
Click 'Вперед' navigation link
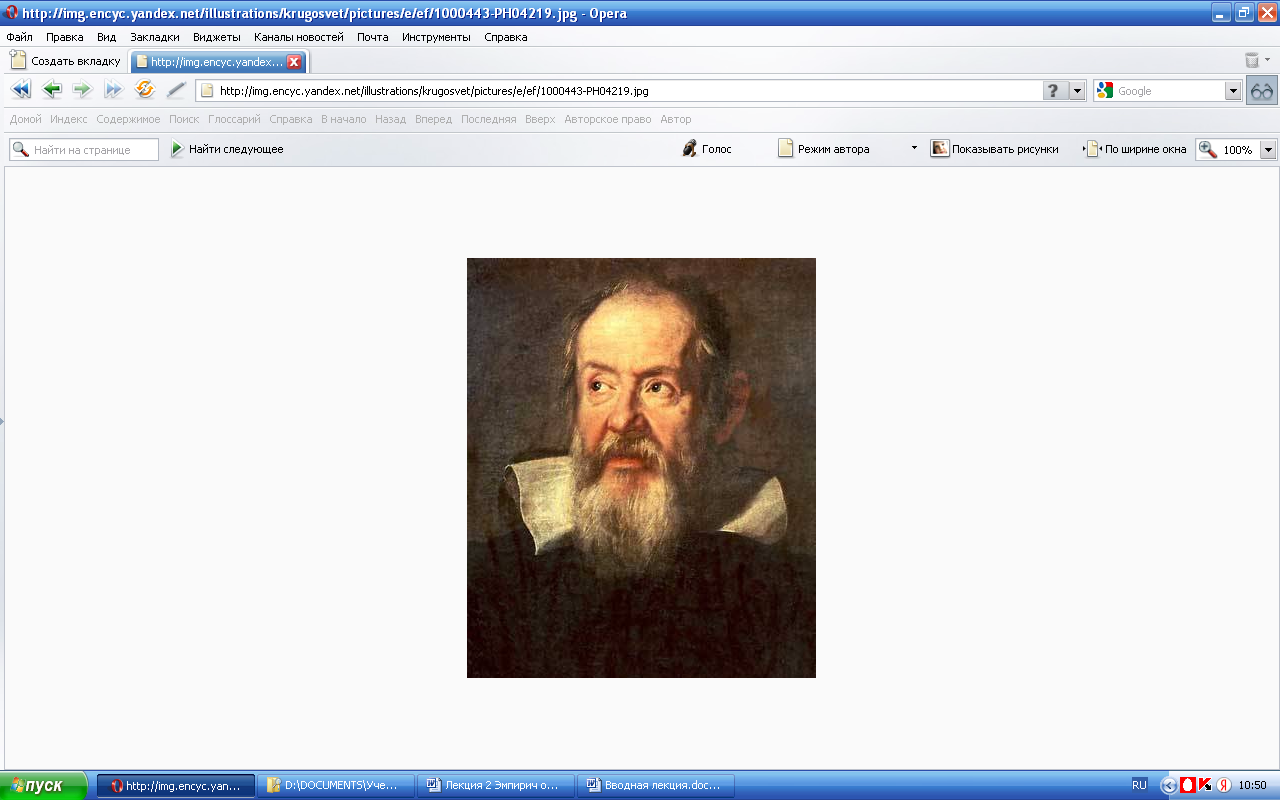coord(434,119)
